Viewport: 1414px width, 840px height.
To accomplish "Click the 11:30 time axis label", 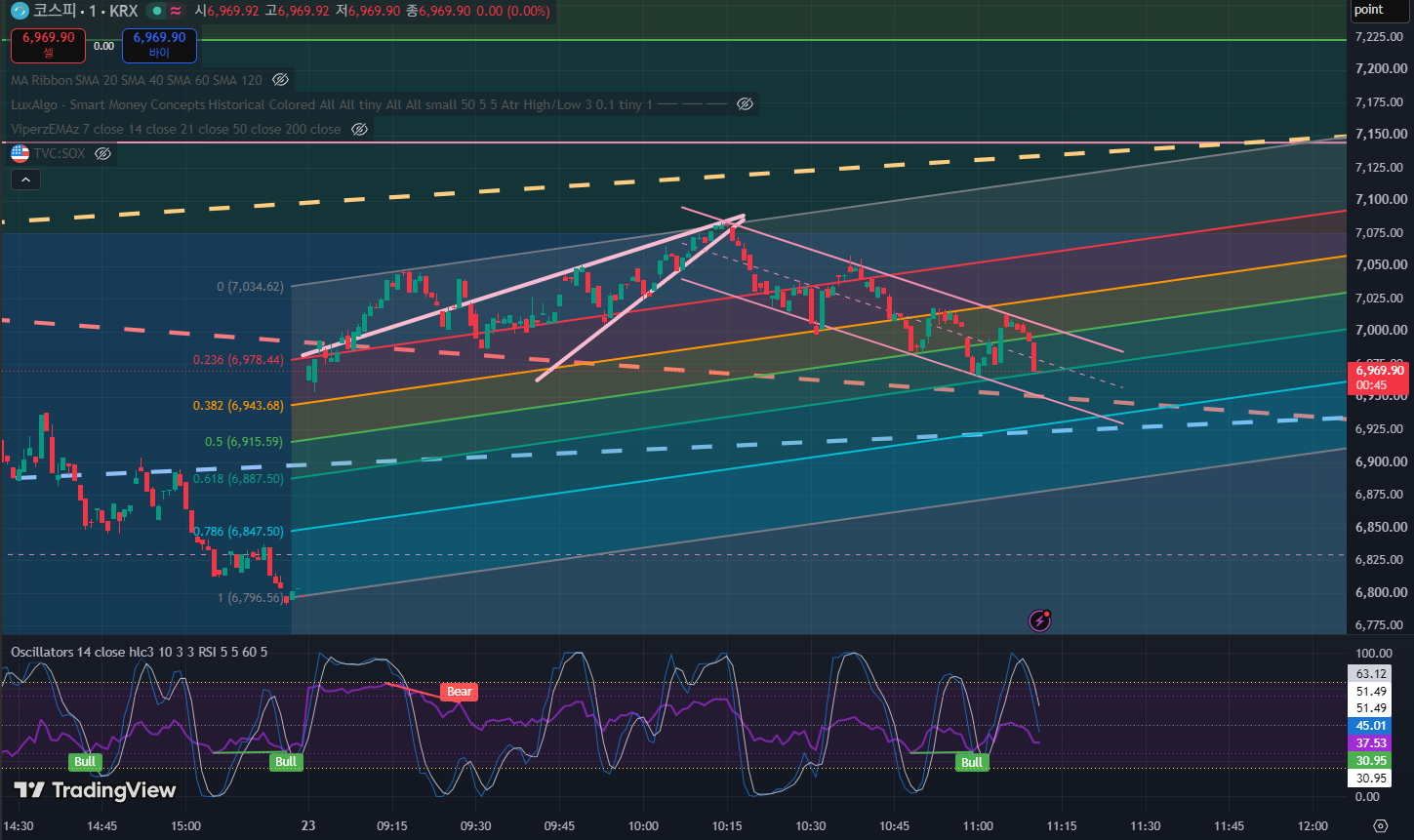I will point(1146,825).
